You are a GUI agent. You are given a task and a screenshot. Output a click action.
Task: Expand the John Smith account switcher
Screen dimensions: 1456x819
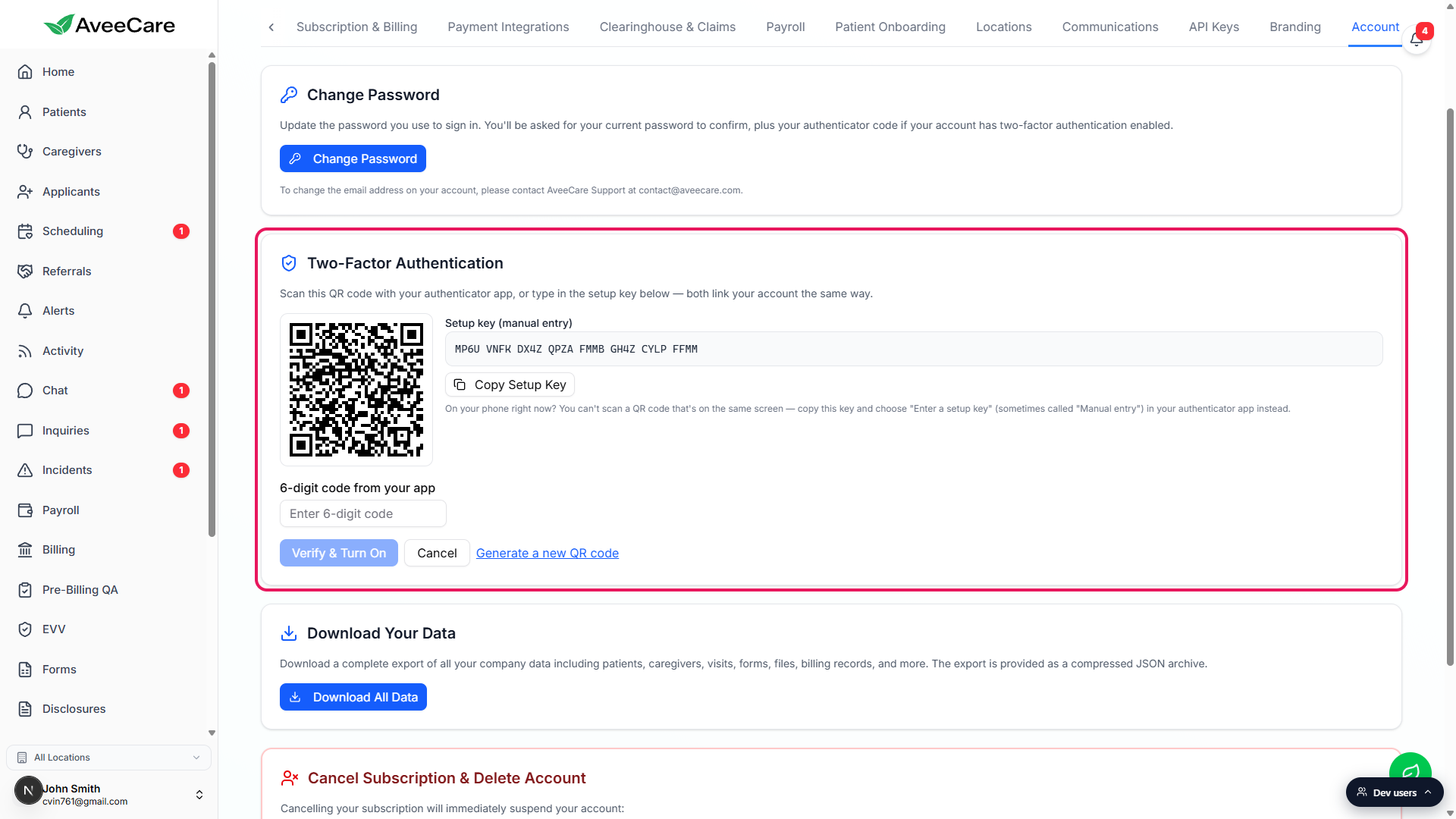199,795
